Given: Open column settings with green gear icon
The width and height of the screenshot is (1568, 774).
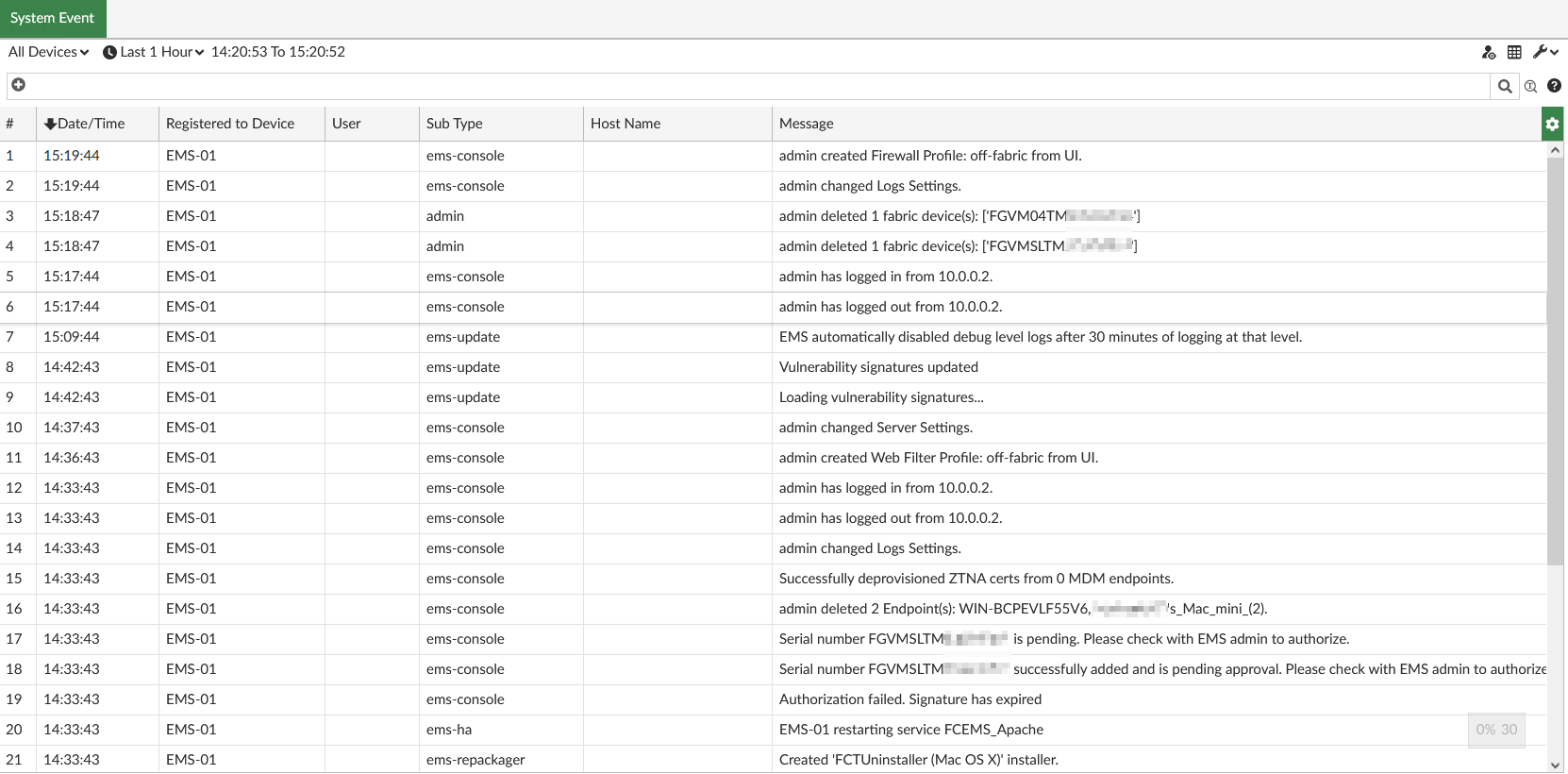Looking at the screenshot, I should point(1552,124).
